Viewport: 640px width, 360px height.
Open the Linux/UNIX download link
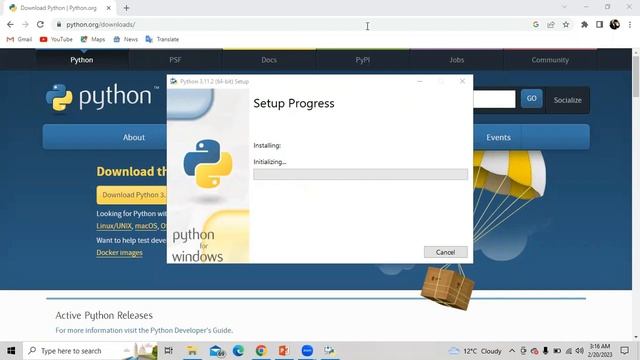tap(114, 226)
